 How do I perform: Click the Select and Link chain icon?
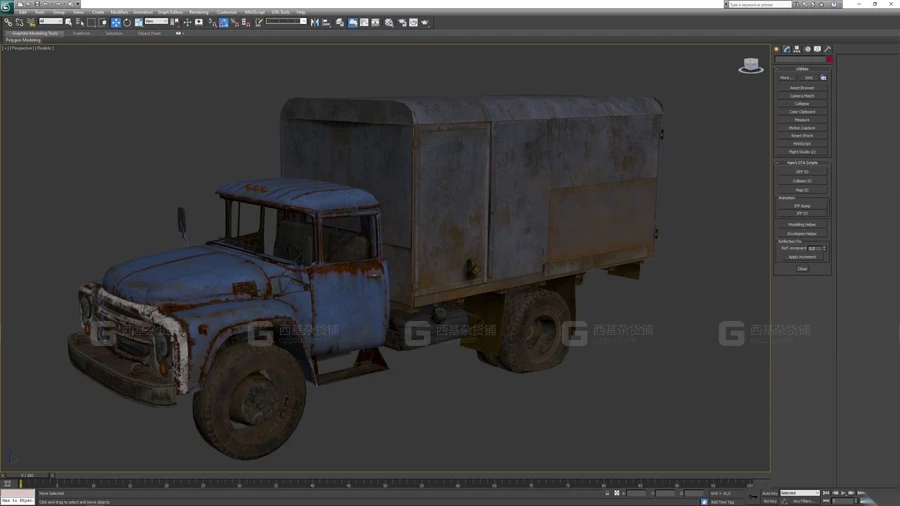pyautogui.click(x=8, y=22)
